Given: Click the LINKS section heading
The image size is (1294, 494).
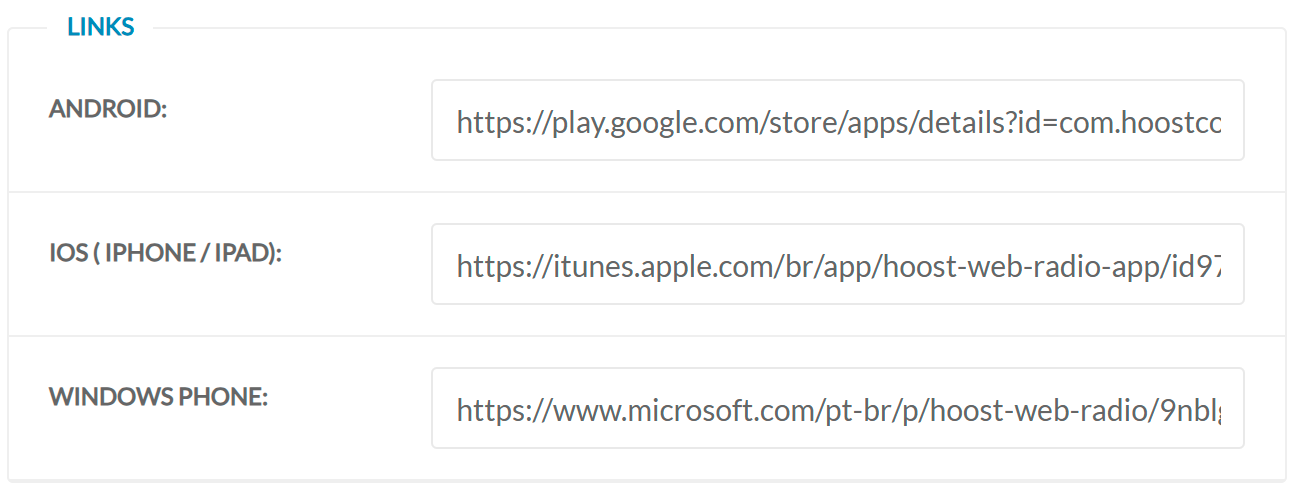Looking at the screenshot, I should [x=101, y=27].
